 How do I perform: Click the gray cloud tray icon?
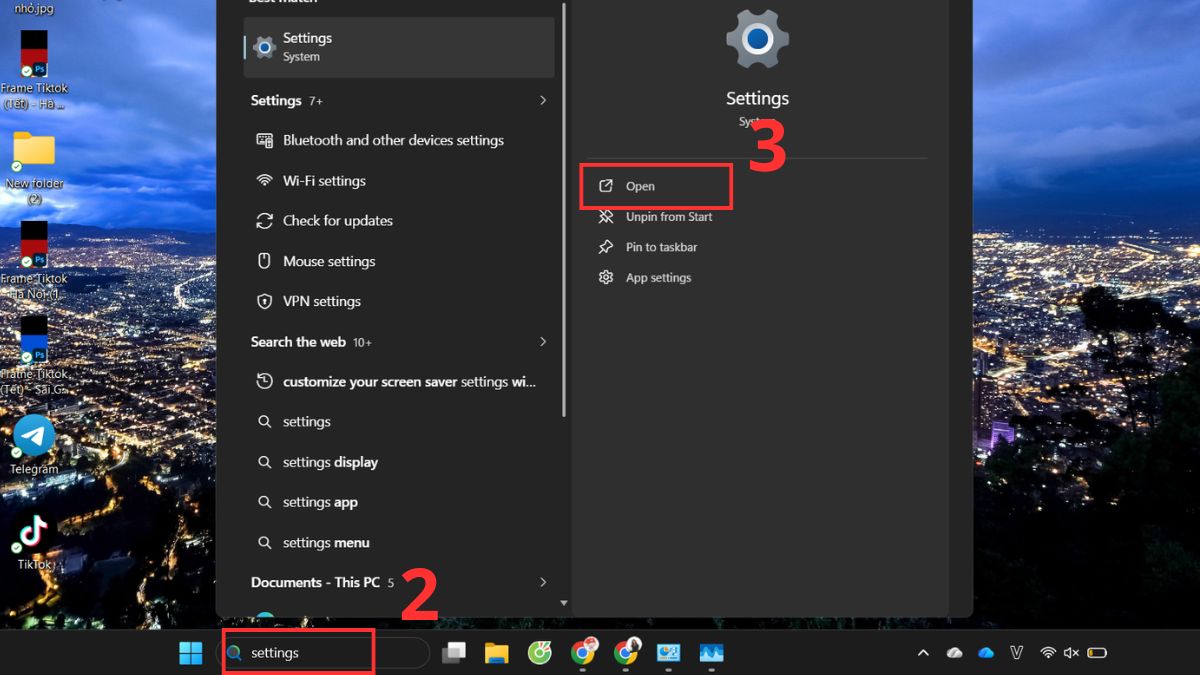click(954, 653)
